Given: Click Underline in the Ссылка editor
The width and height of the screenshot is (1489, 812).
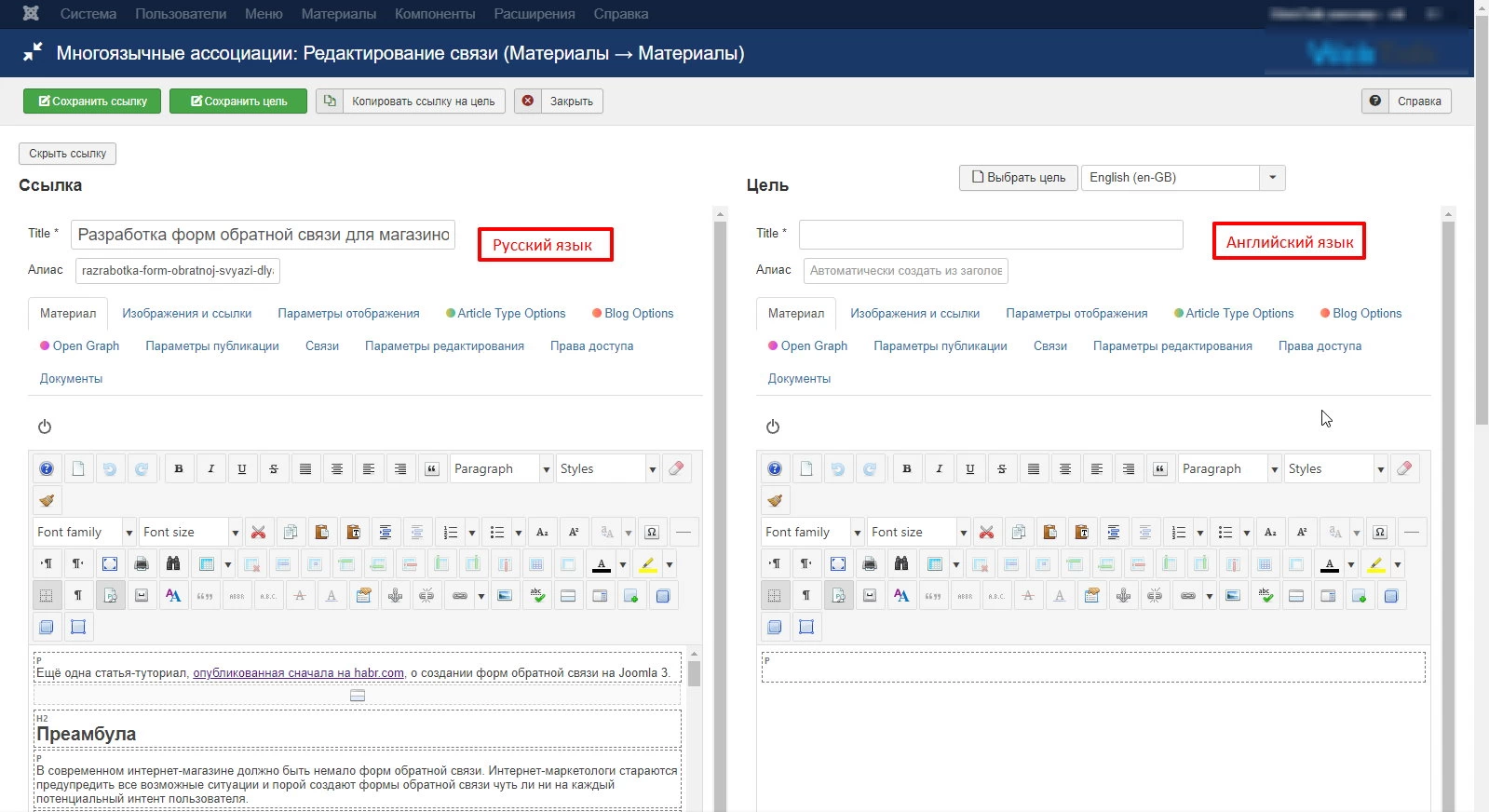Looking at the screenshot, I should (242, 468).
